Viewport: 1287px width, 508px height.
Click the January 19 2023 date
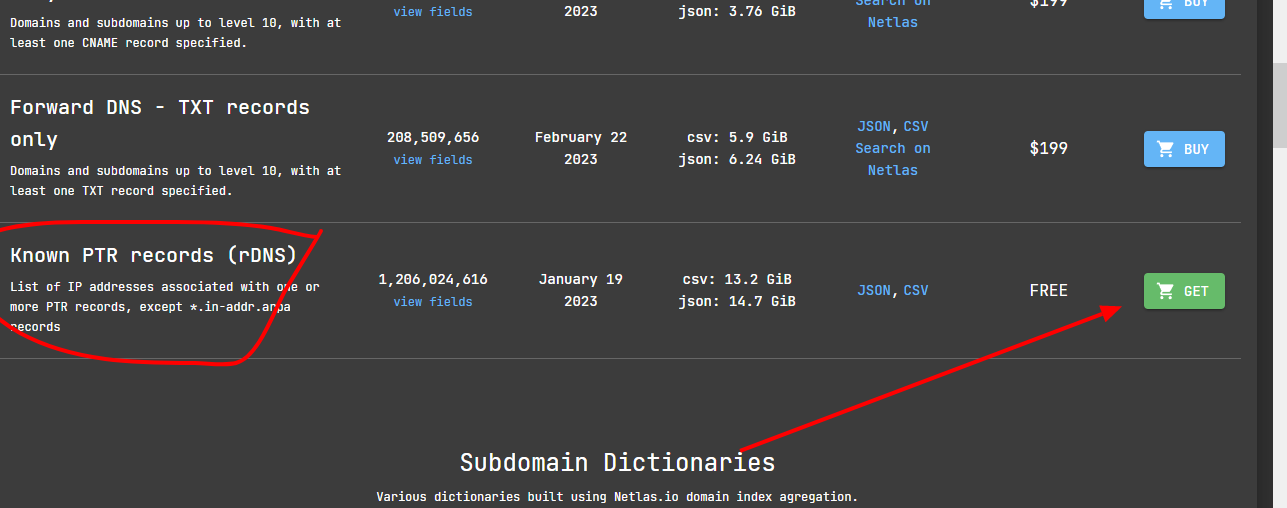point(581,290)
